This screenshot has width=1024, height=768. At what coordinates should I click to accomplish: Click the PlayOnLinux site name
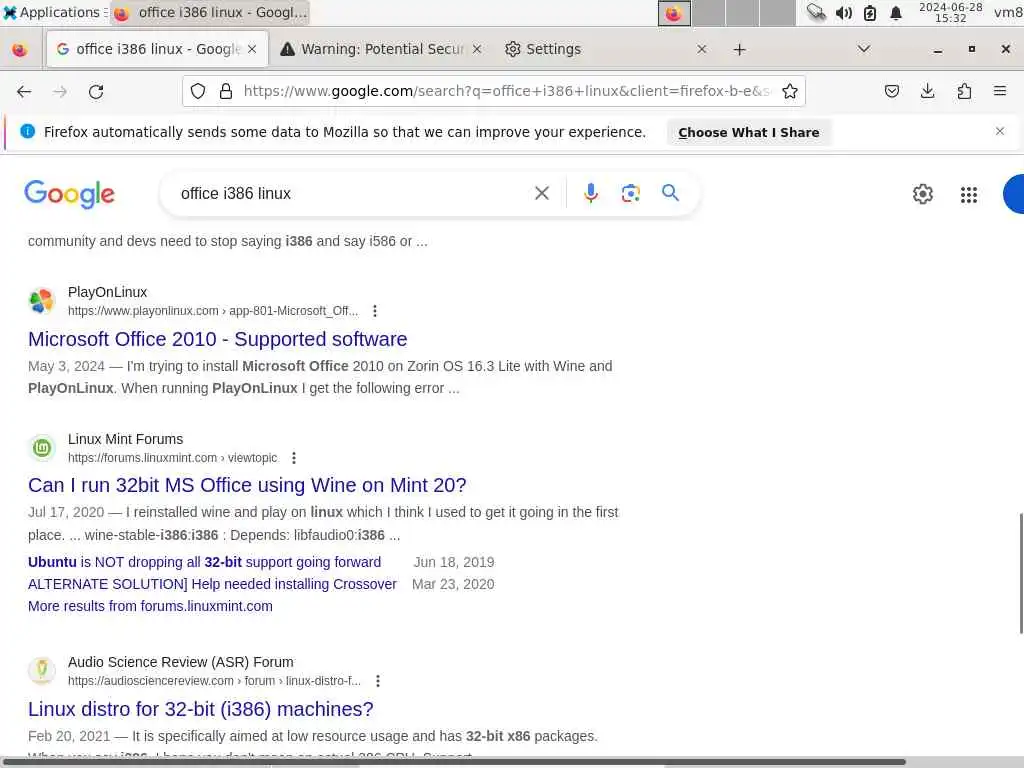point(107,292)
